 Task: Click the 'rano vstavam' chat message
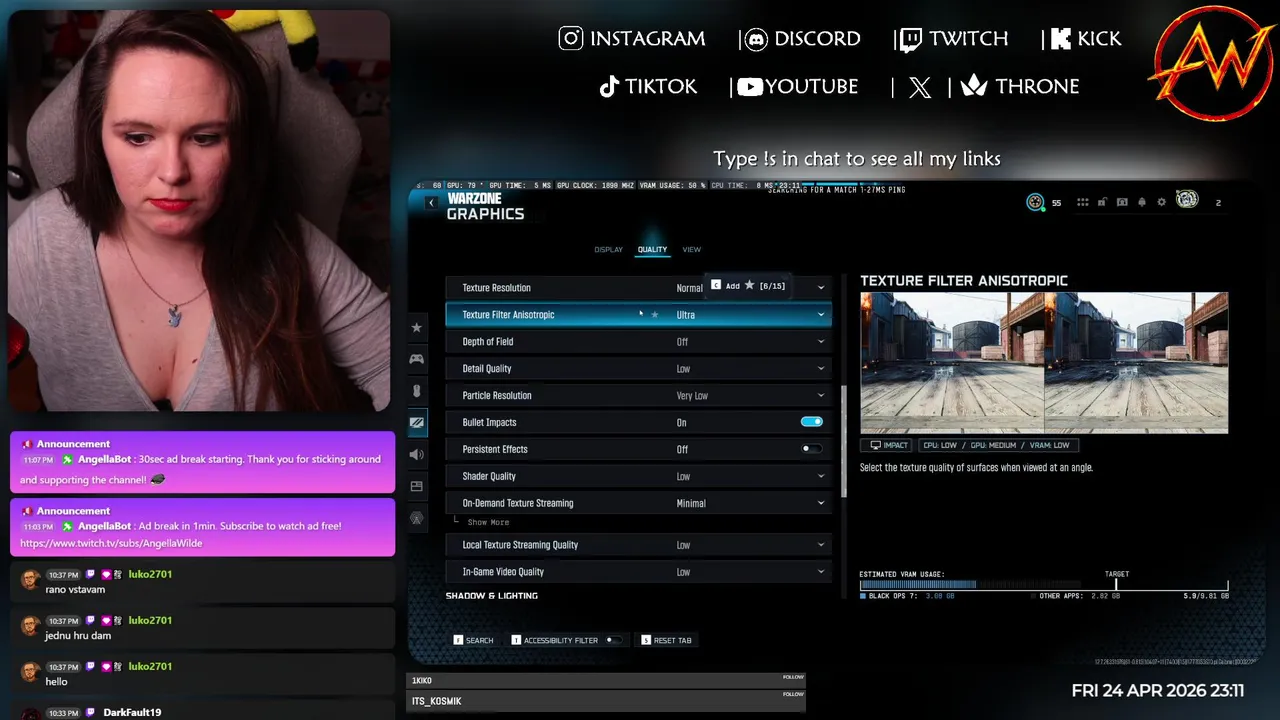(75, 590)
